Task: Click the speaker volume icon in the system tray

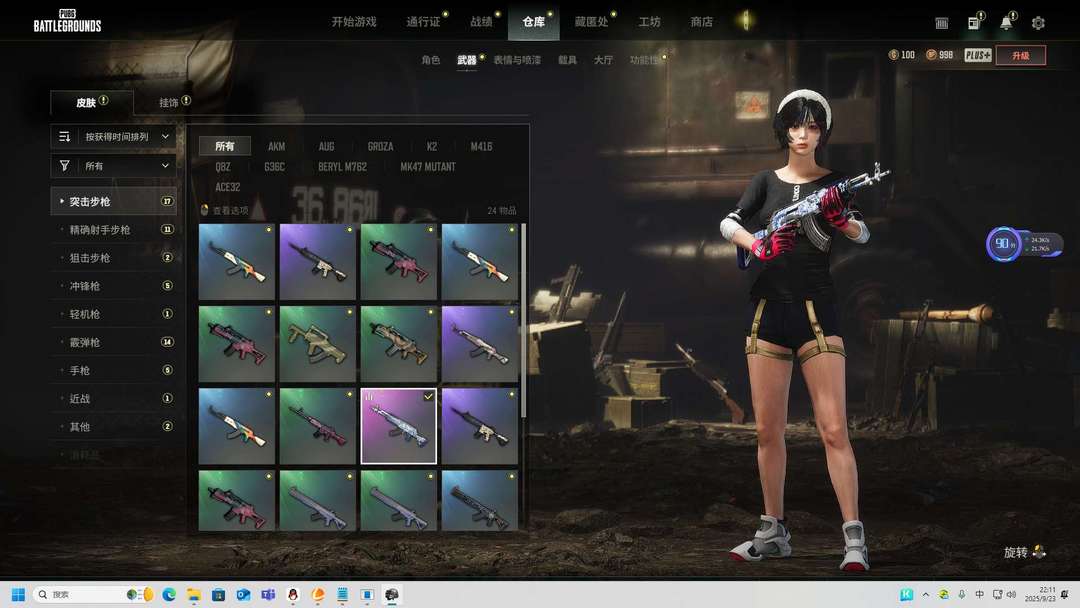Action: point(1012,594)
